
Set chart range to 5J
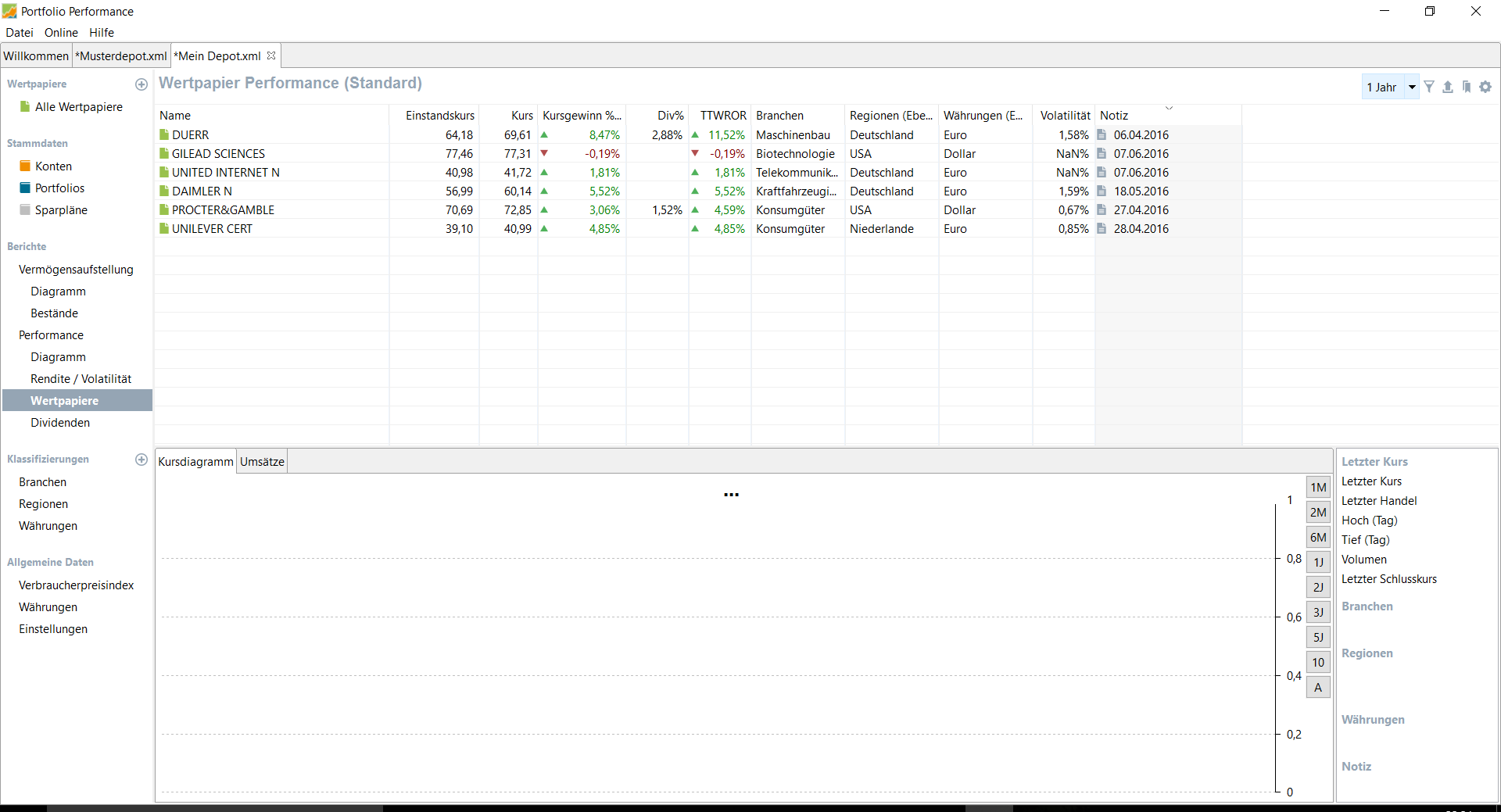coord(1318,637)
